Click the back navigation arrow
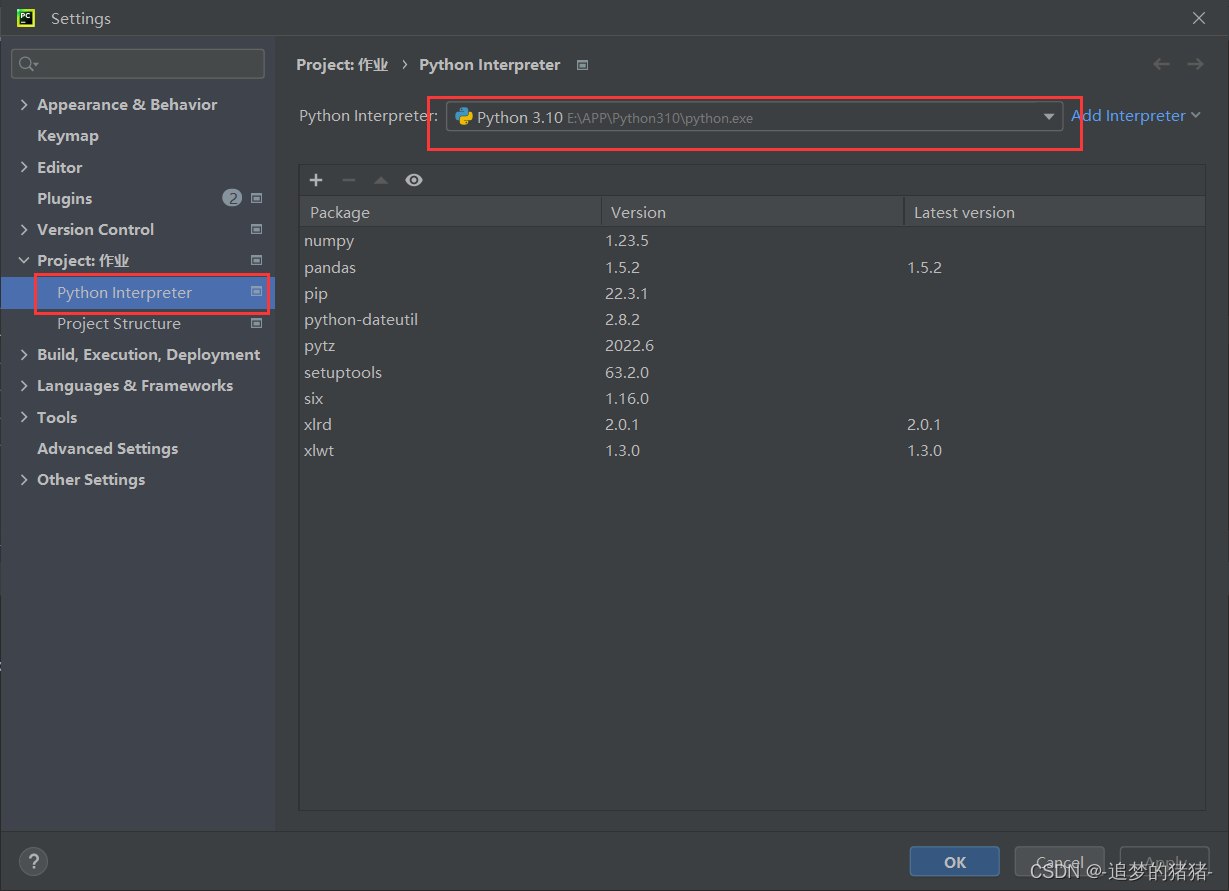This screenshot has height=891, width=1229. coord(1161,64)
